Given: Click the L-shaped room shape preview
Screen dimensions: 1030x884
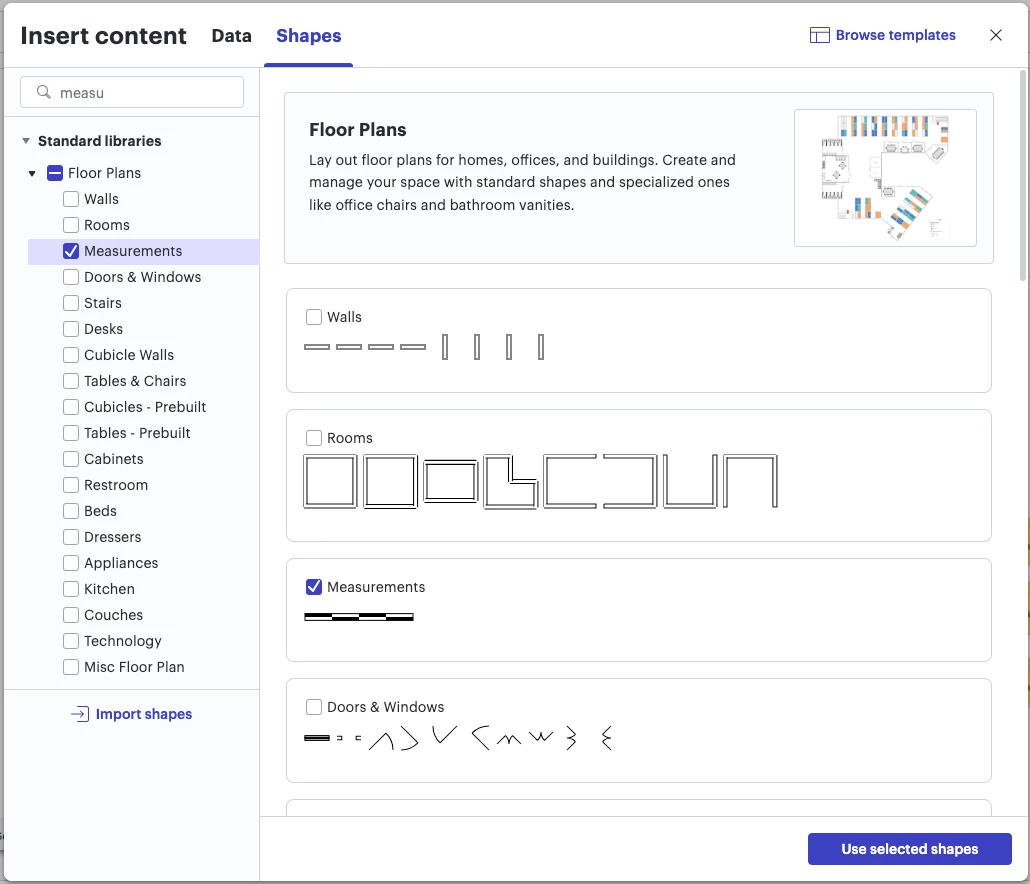Looking at the screenshot, I should (x=511, y=482).
